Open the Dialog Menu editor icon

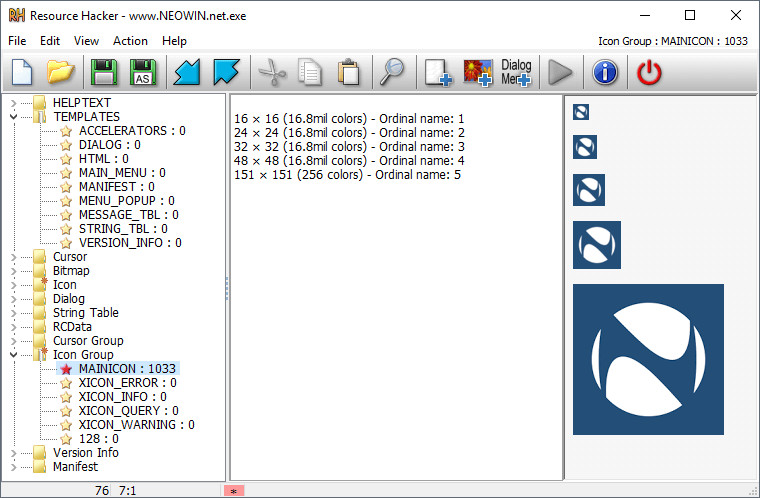516,73
